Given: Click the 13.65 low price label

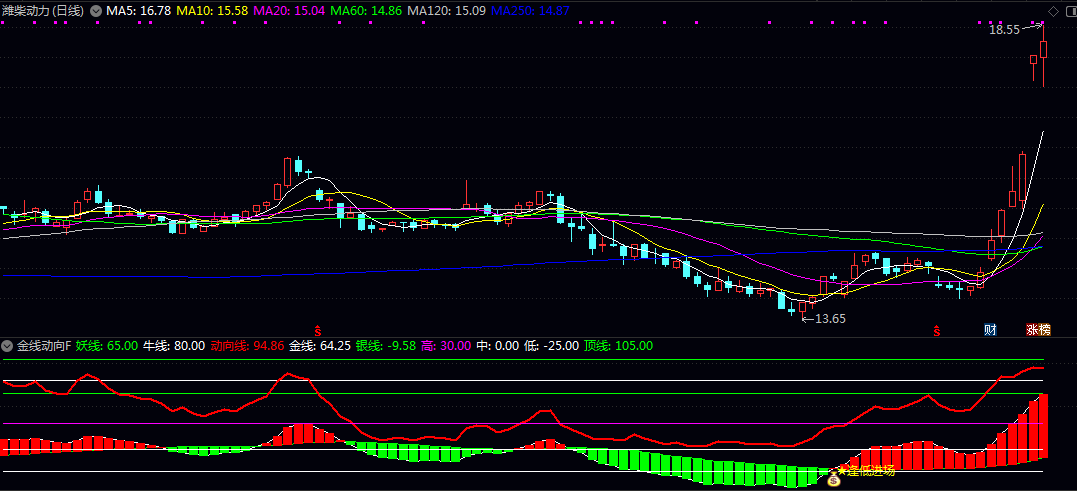Looking at the screenshot, I should [x=830, y=319].
